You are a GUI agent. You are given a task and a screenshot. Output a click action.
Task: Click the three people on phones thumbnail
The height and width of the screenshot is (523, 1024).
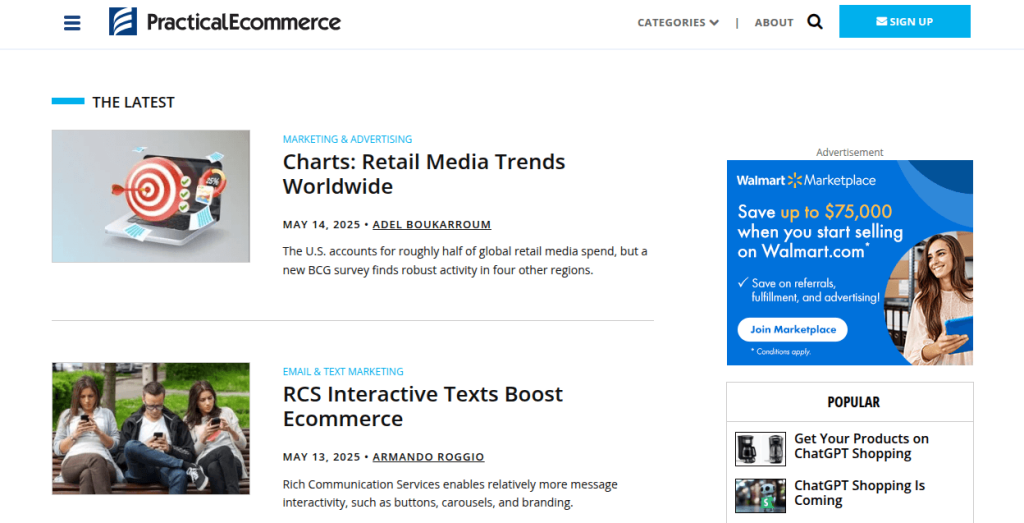pos(151,428)
